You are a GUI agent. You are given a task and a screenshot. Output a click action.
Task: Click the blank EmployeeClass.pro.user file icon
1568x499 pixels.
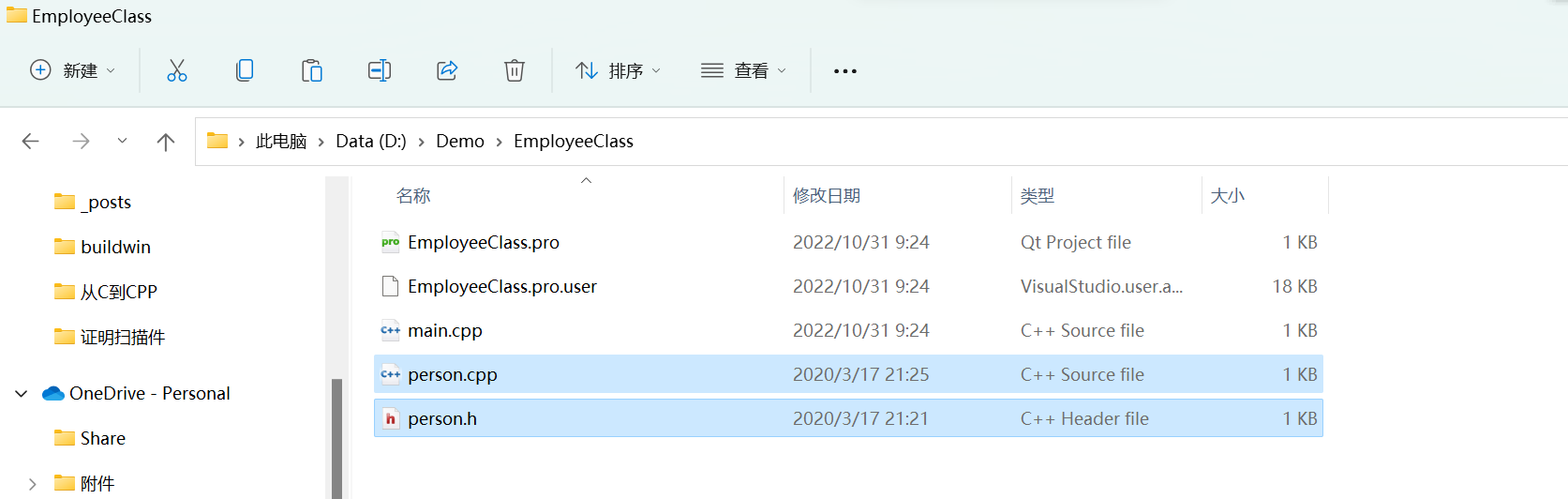(x=391, y=286)
